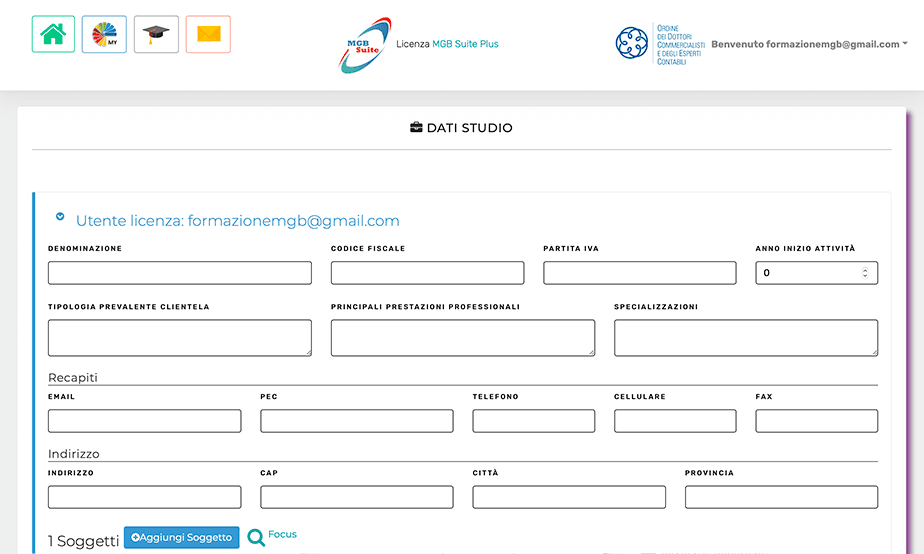Open the graduation cap training icon
924x554 pixels.
(x=156, y=35)
